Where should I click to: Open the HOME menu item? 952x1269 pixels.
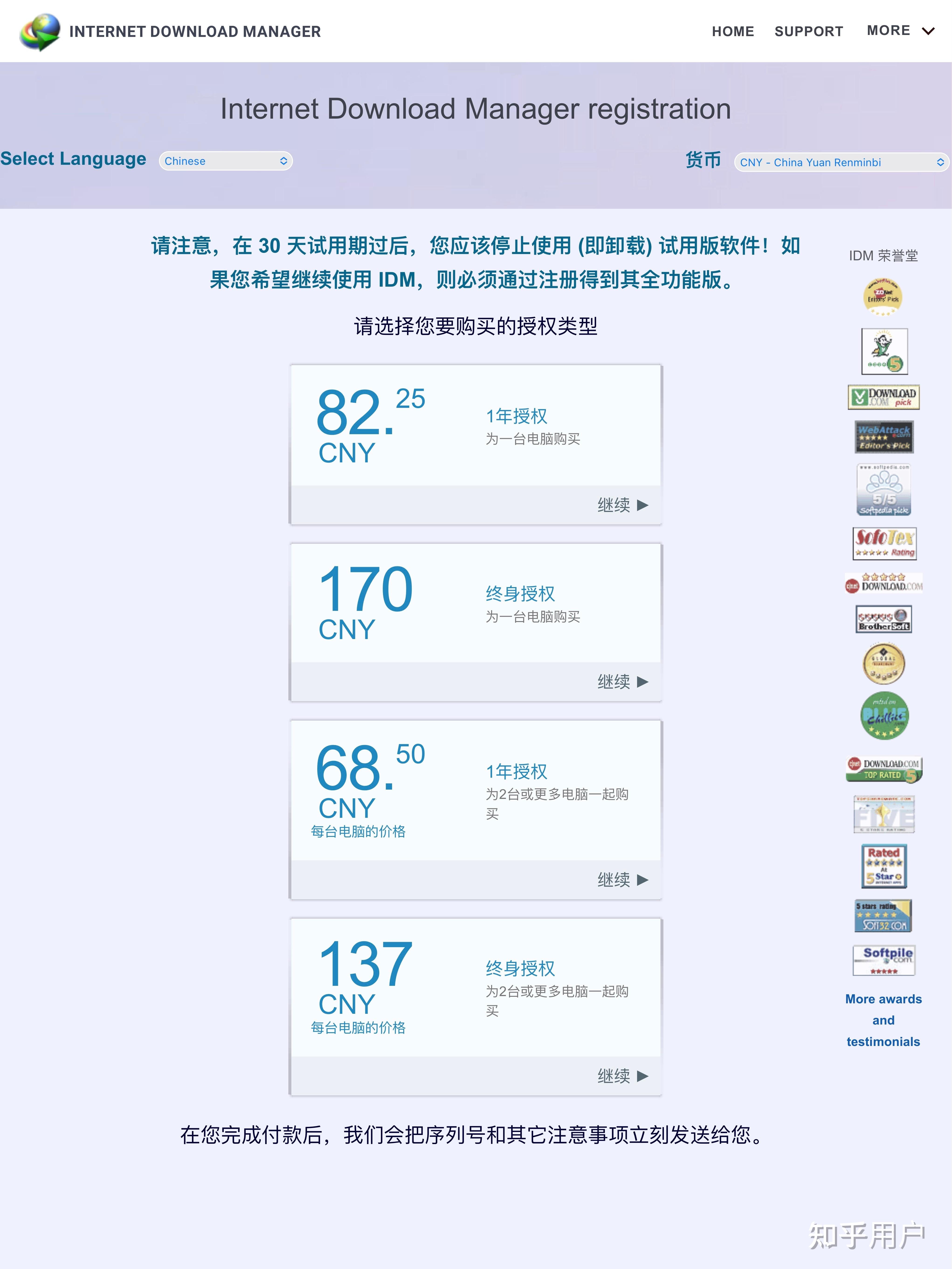coord(733,31)
